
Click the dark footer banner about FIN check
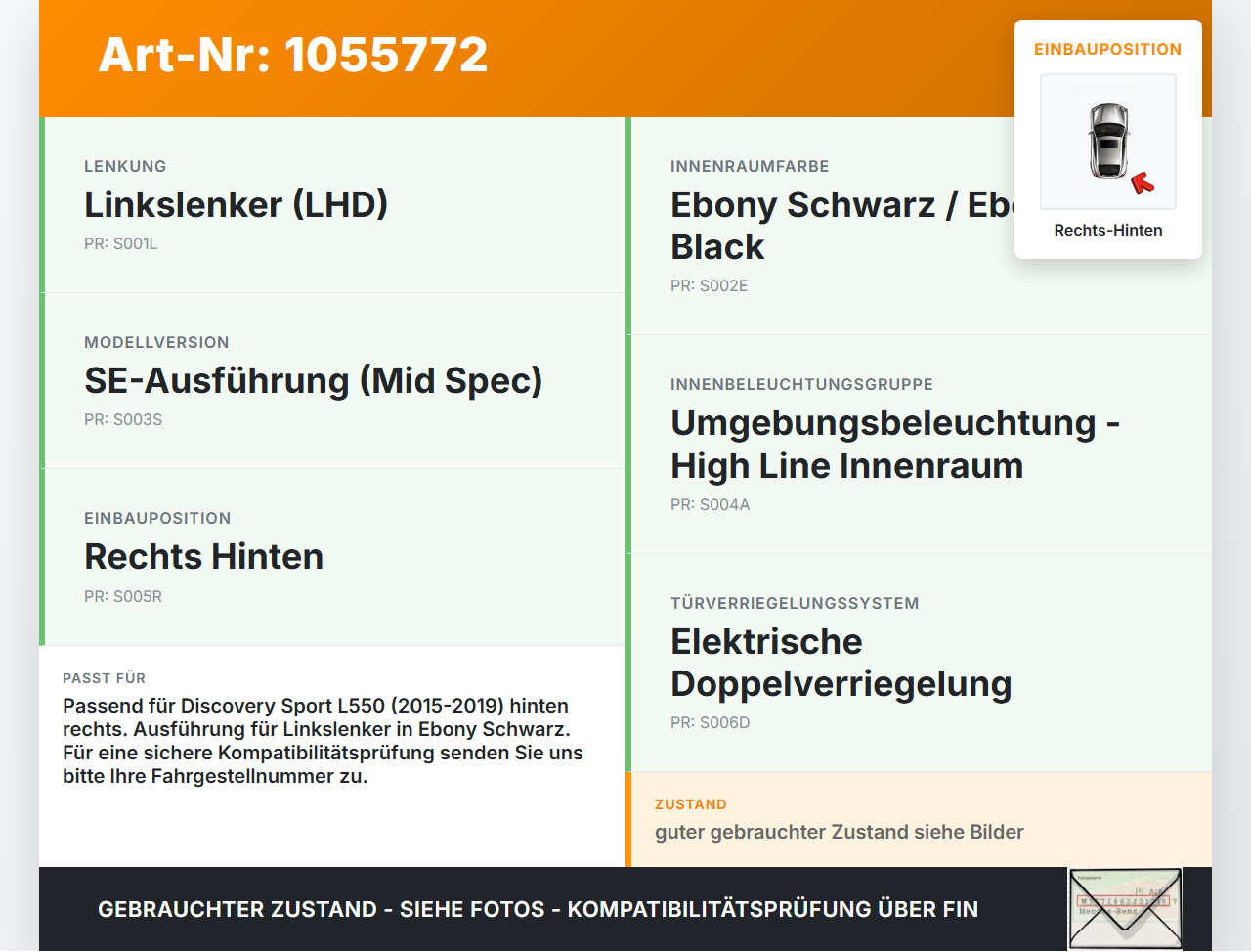click(625, 909)
